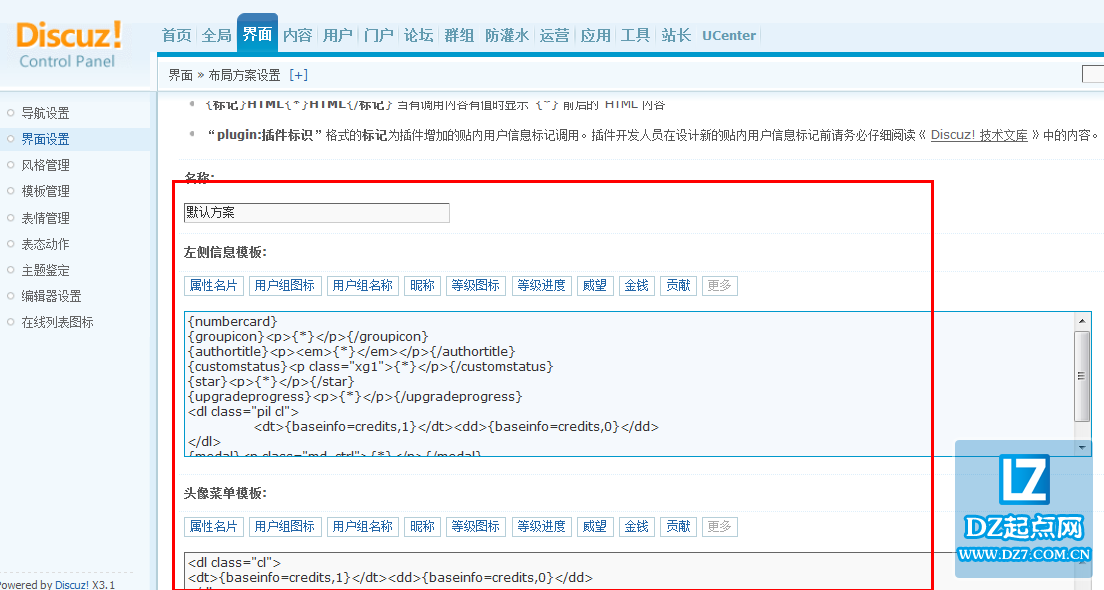Click the 名称 input containing 默认方案
1104x590 pixels.
pos(317,213)
